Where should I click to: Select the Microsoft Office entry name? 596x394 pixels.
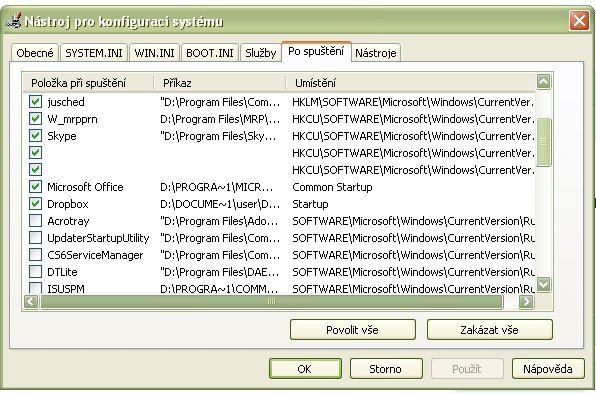85,187
